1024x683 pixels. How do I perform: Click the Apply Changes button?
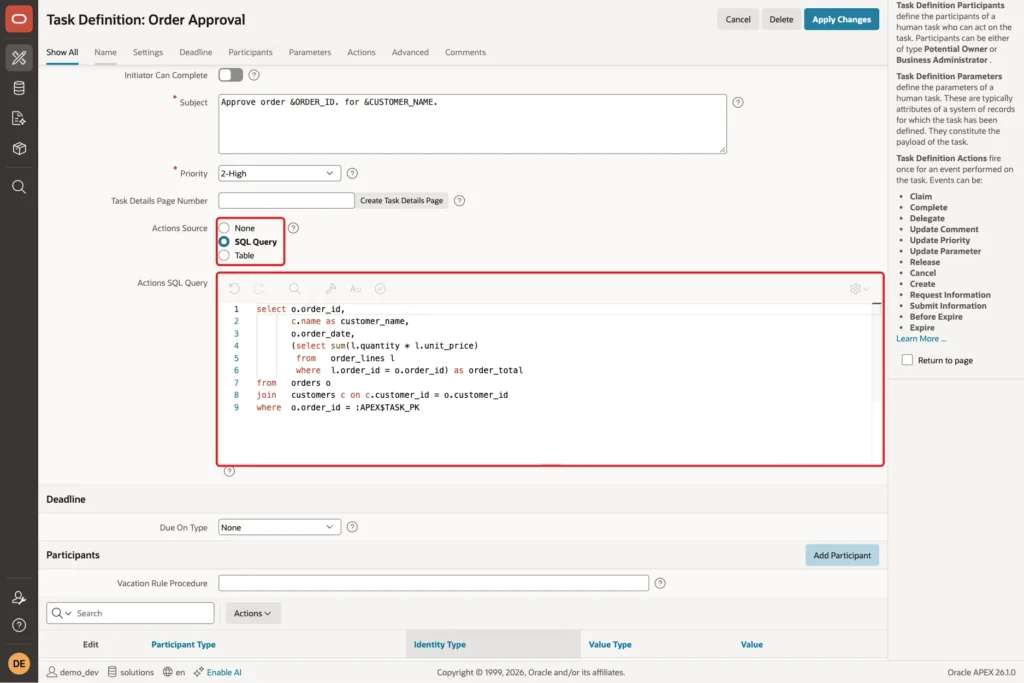point(841,20)
